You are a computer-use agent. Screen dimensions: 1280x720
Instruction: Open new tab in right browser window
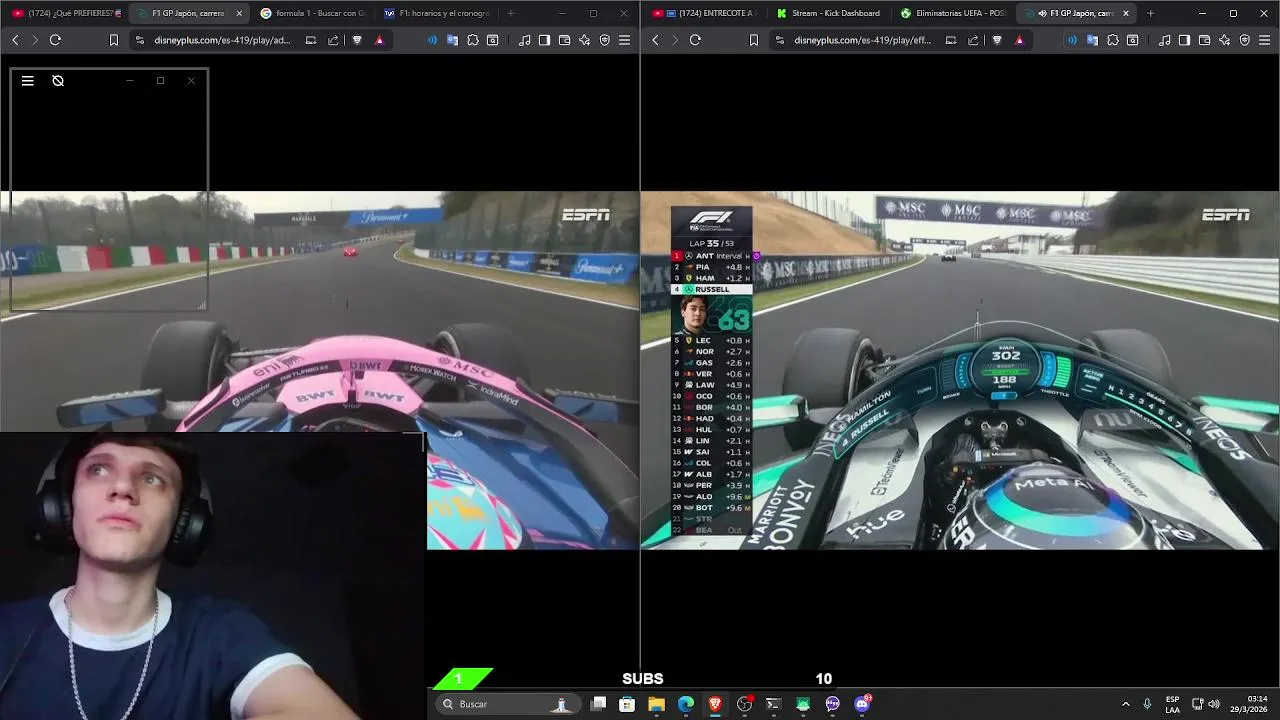[x=1150, y=13]
